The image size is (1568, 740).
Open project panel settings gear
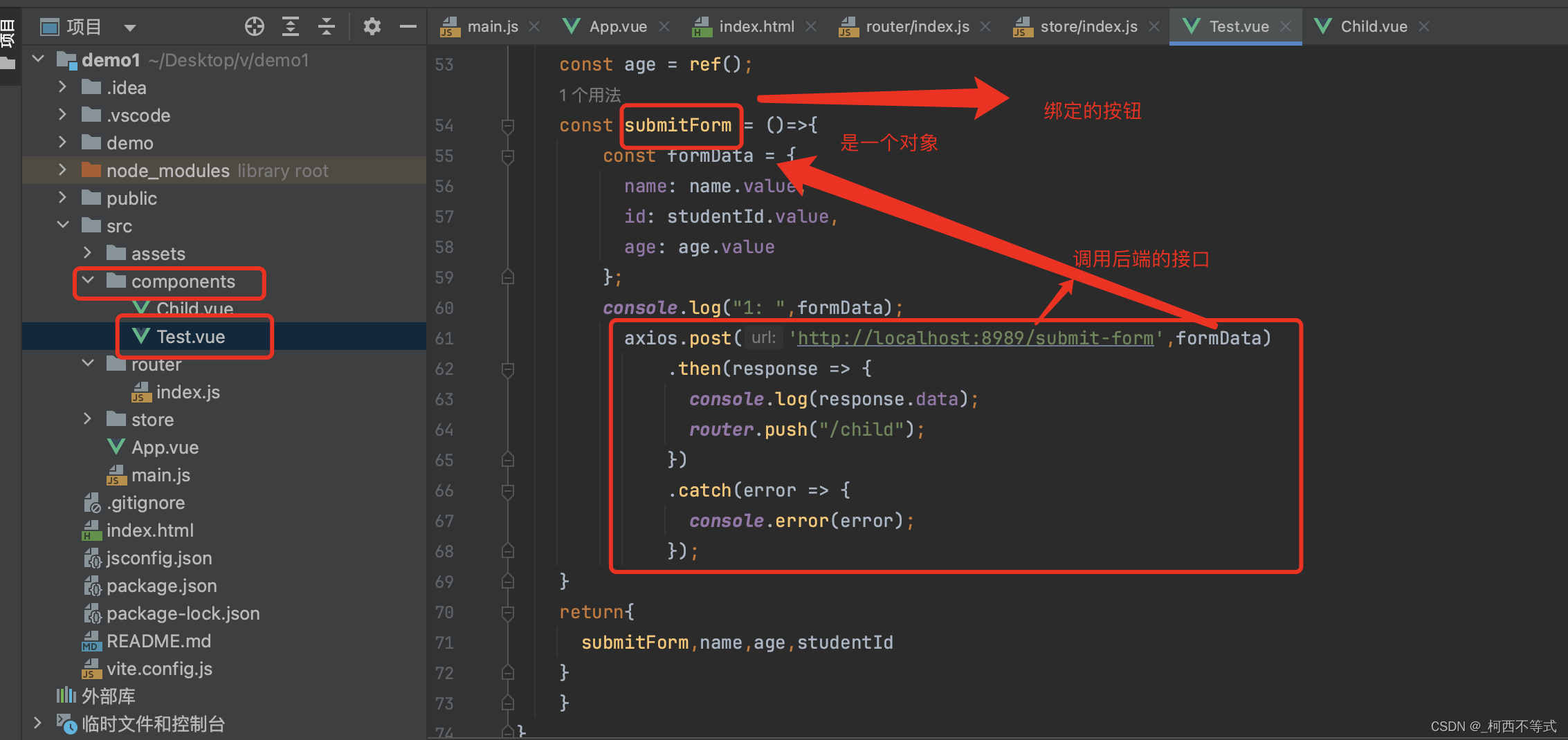point(372,26)
